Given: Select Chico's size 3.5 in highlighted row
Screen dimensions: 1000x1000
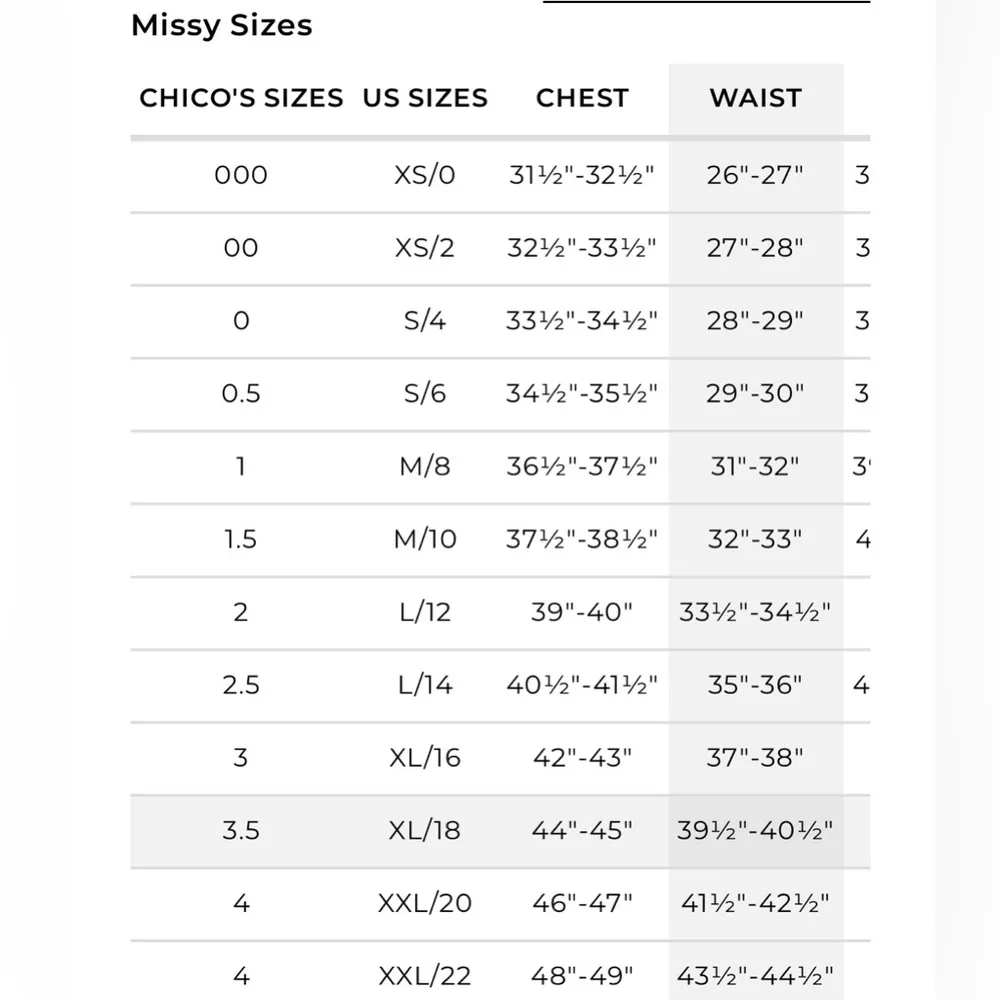Looking at the screenshot, I should pos(241,831).
